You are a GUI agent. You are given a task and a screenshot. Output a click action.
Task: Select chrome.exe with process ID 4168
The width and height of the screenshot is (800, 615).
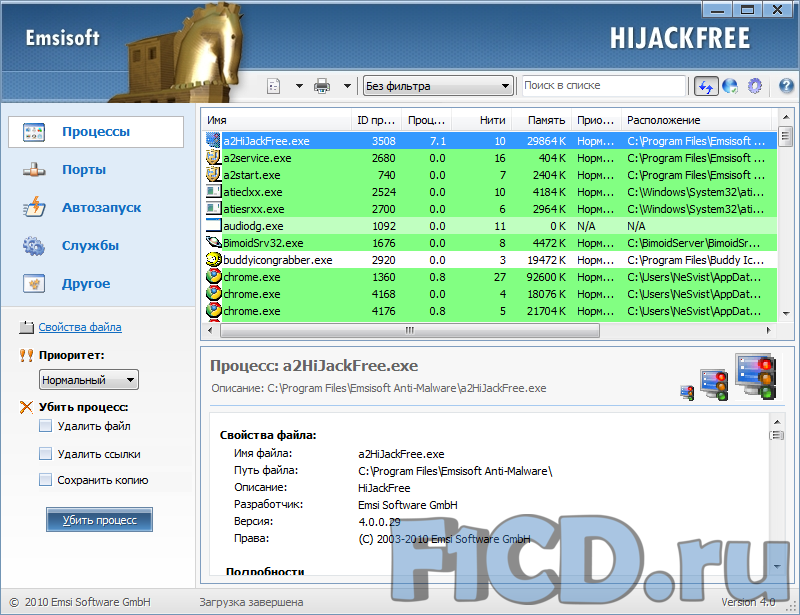click(x=491, y=294)
